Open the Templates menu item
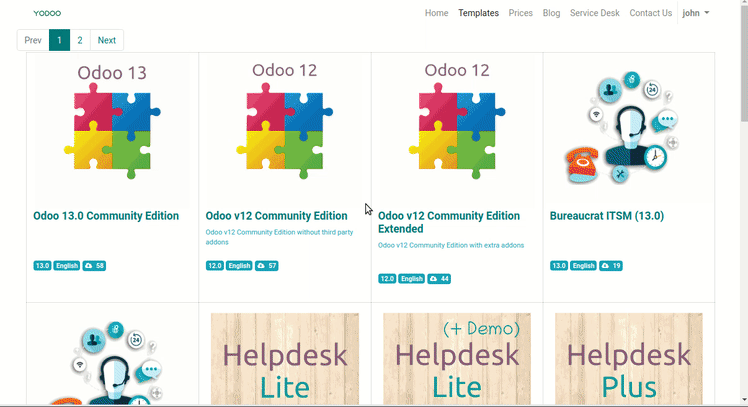Viewport: 748px width, 407px height. (478, 13)
